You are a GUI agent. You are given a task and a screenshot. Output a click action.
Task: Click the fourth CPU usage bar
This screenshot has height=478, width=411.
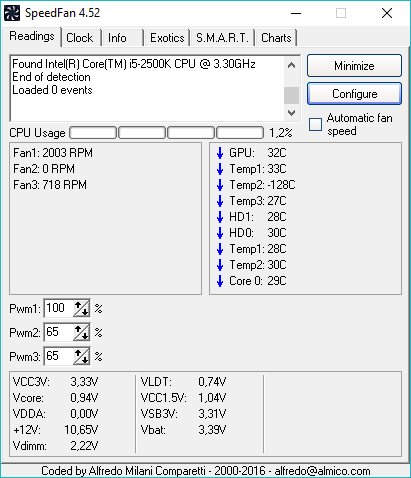pyautogui.click(x=240, y=133)
